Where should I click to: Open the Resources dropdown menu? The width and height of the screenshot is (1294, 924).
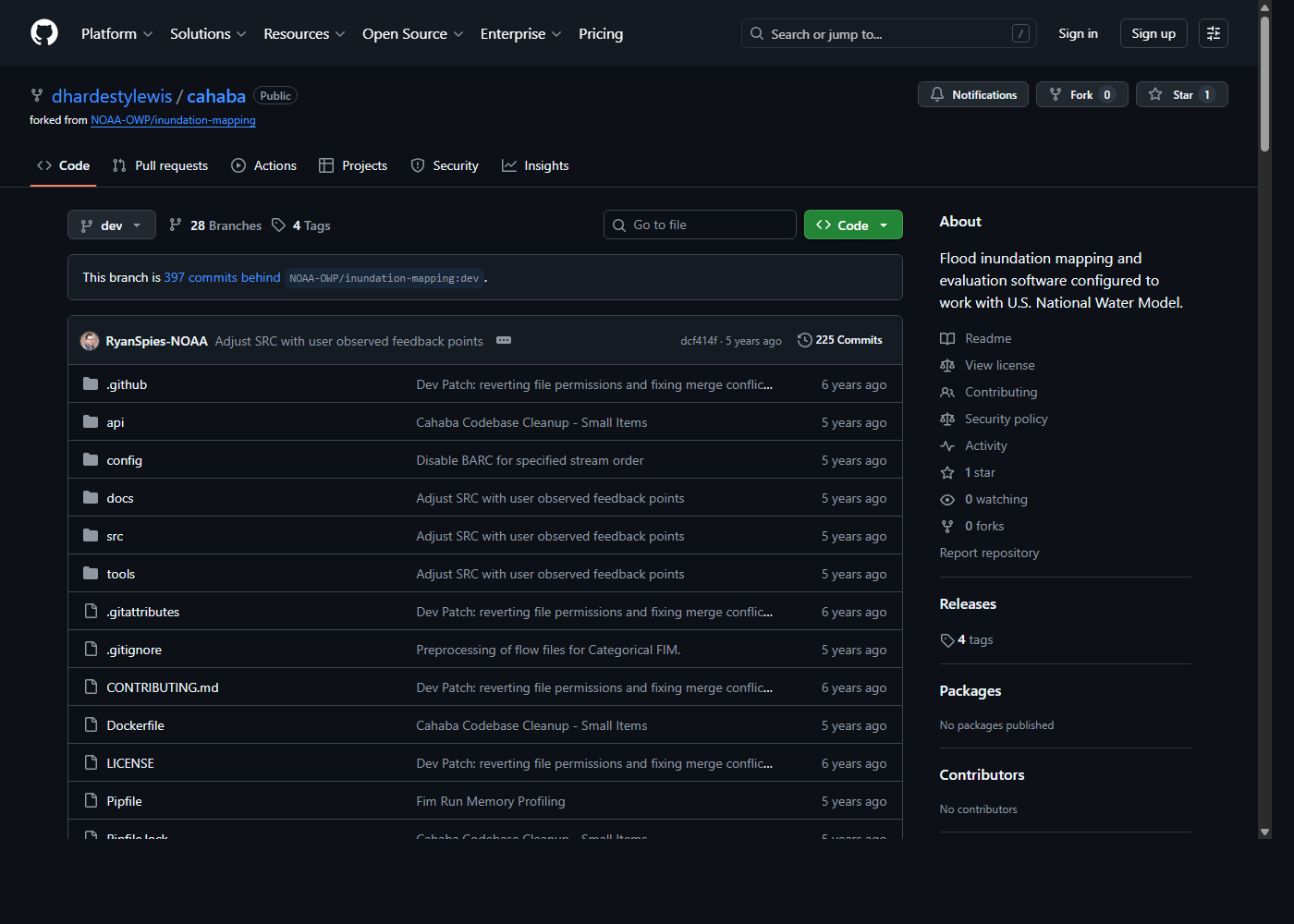tap(303, 33)
